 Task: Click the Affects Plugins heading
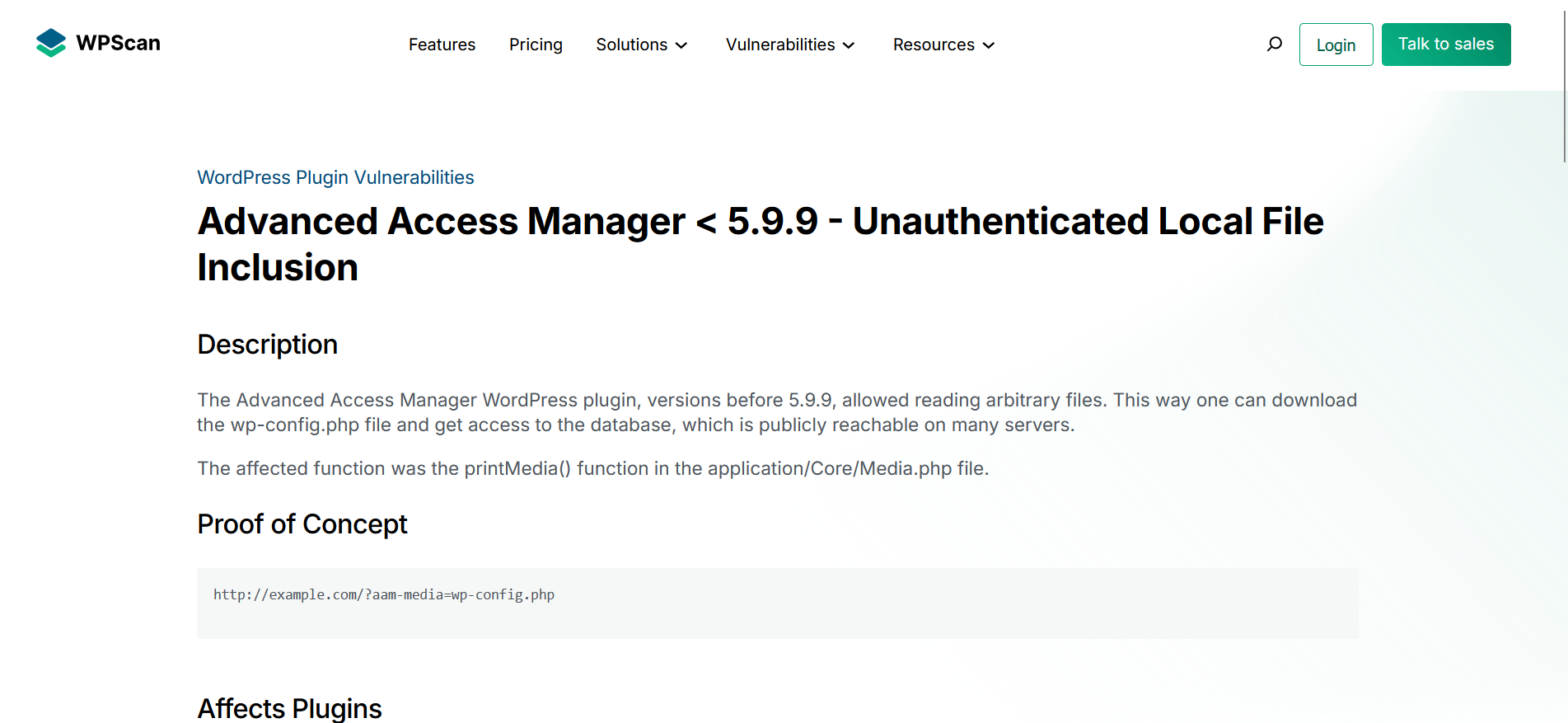coord(290,708)
